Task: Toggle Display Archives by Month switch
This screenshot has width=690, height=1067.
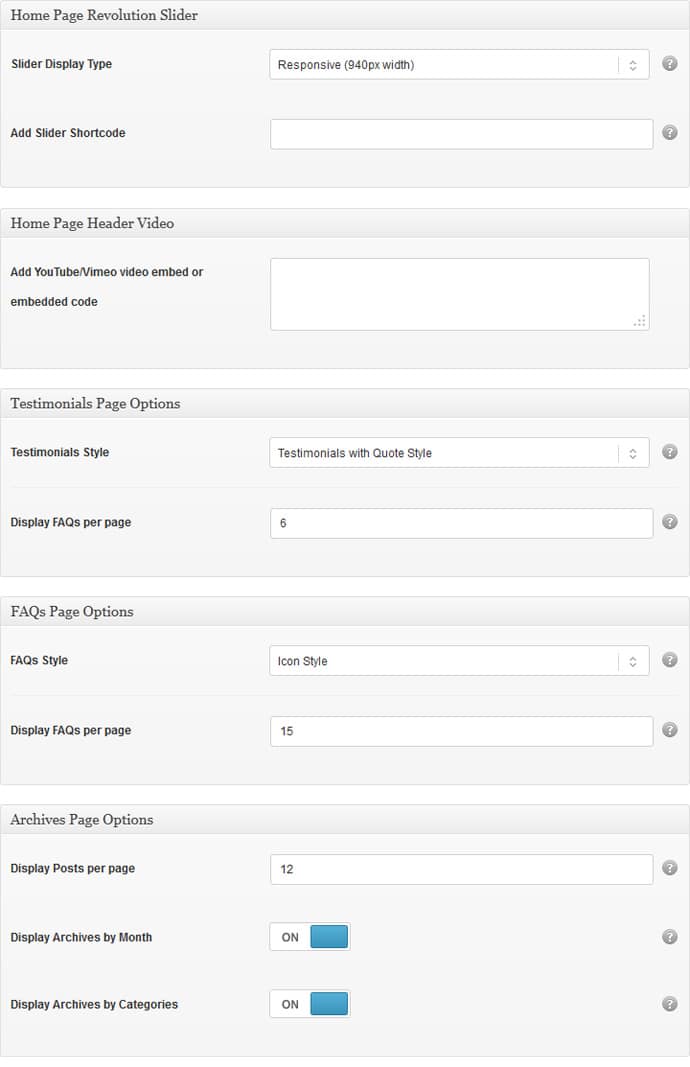Action: coord(310,937)
